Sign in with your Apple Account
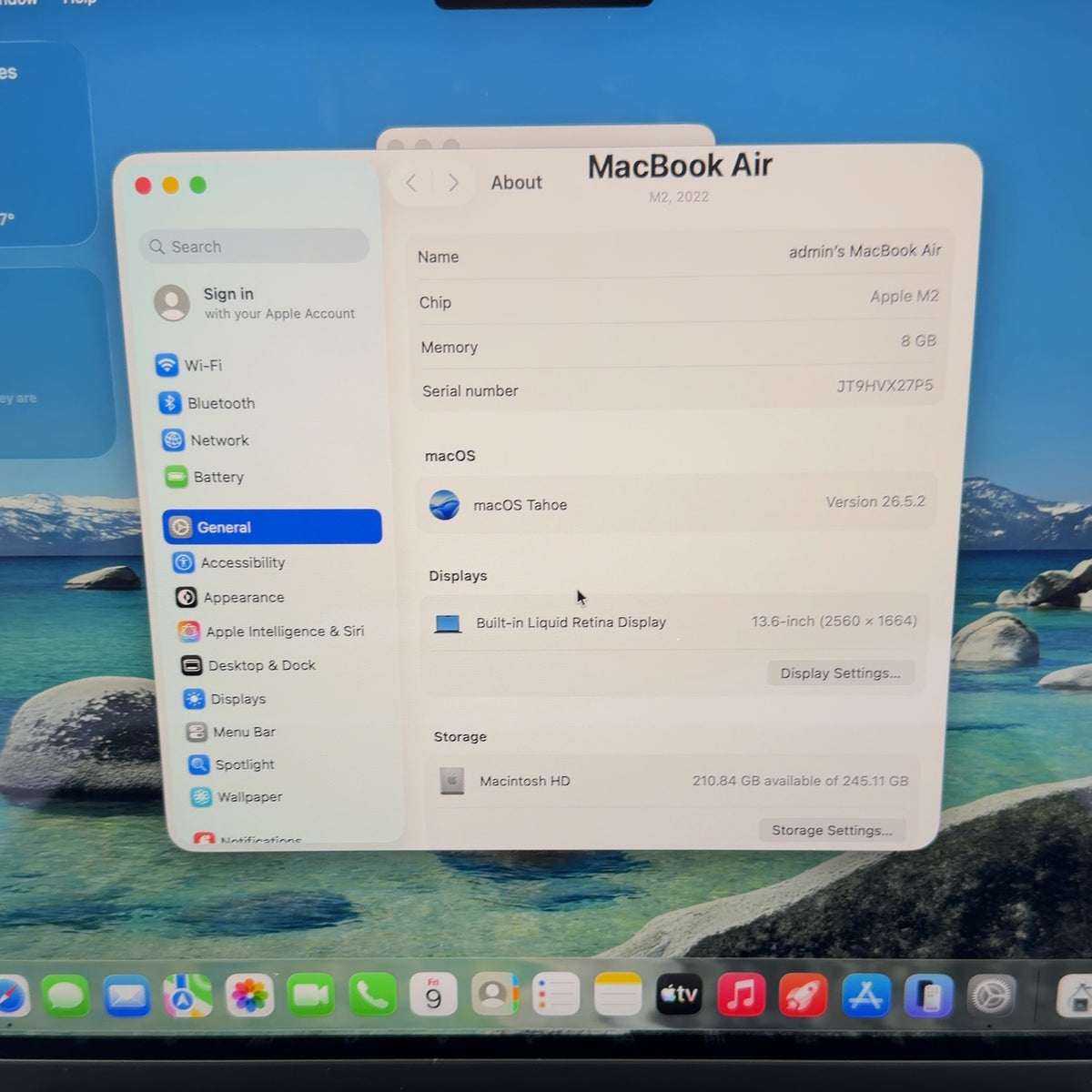This screenshot has width=1092, height=1092. [255, 303]
